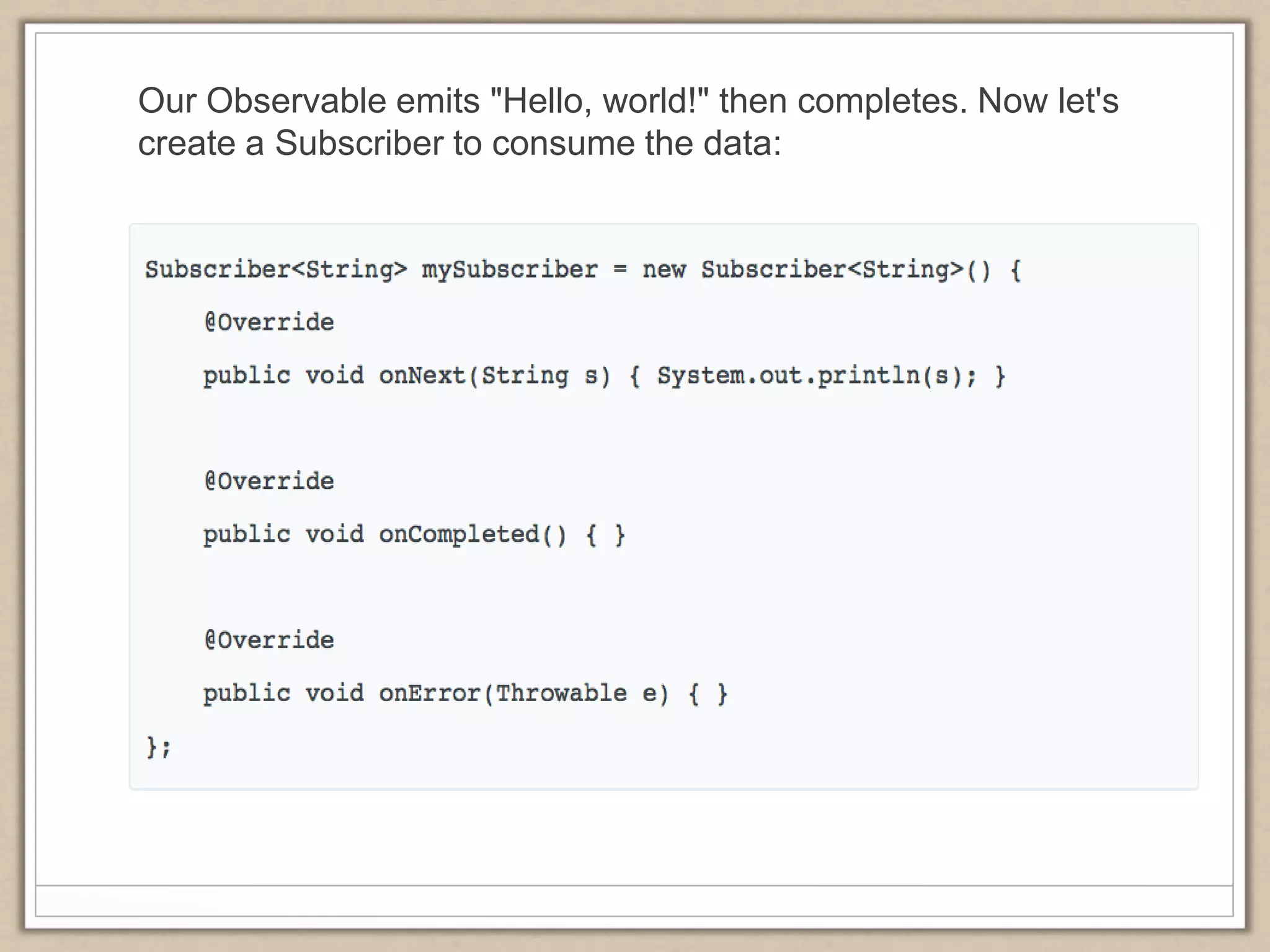The height and width of the screenshot is (952, 1270).
Task: Click the third @Override annotation
Action: click(269, 640)
